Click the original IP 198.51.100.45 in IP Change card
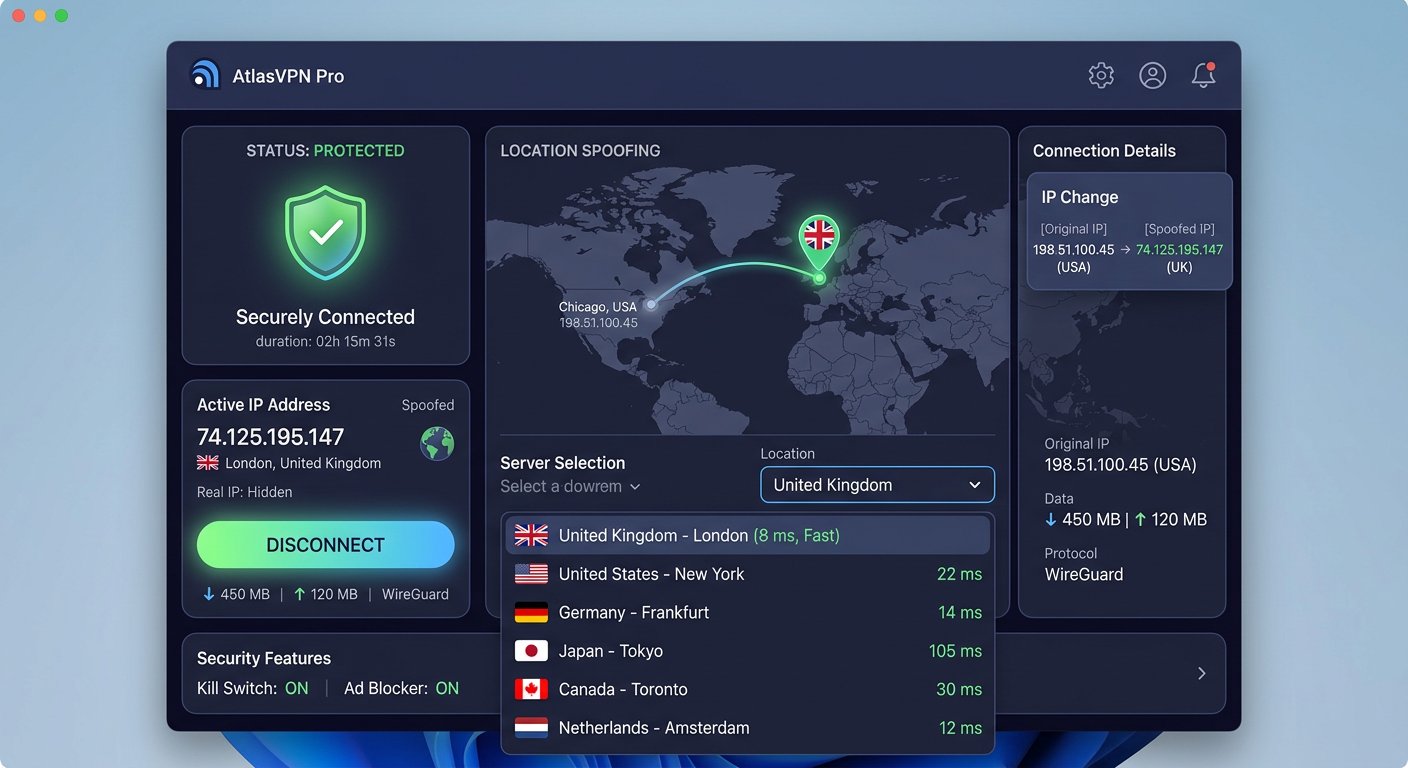This screenshot has width=1408, height=768. [1074, 249]
